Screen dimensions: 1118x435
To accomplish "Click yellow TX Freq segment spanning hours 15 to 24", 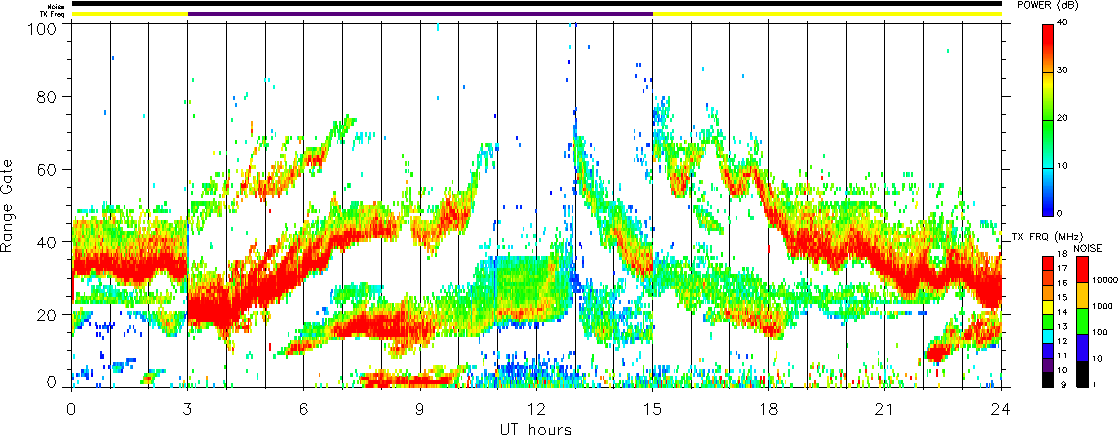I will coord(827,14).
